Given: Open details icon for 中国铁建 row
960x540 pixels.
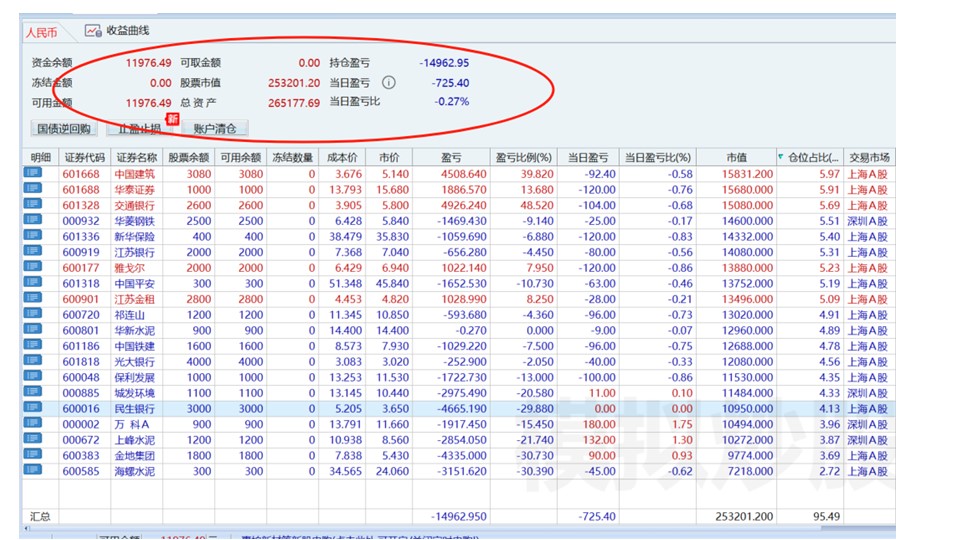Looking at the screenshot, I should [32, 345].
